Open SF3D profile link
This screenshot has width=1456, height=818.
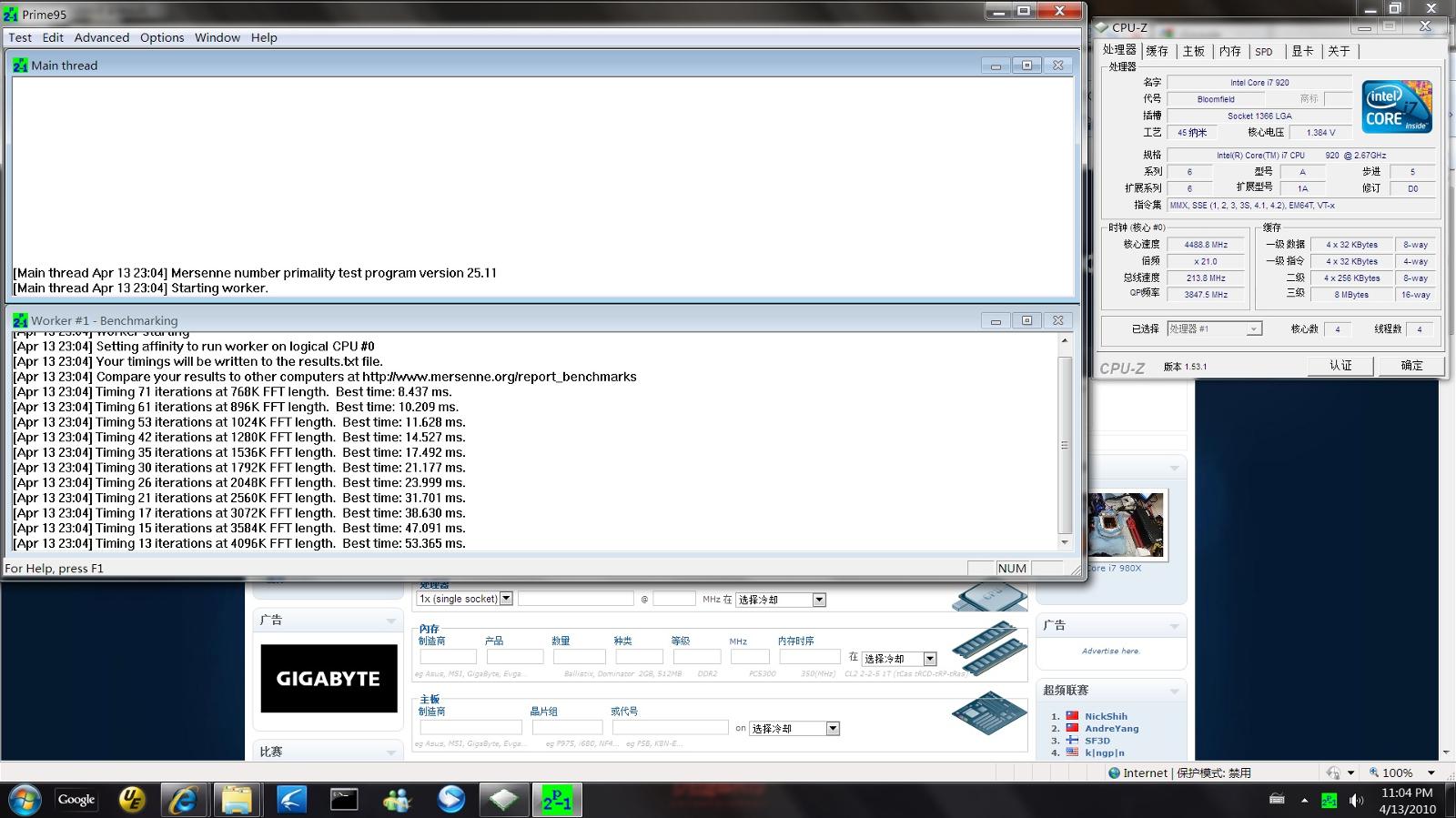point(1097,741)
